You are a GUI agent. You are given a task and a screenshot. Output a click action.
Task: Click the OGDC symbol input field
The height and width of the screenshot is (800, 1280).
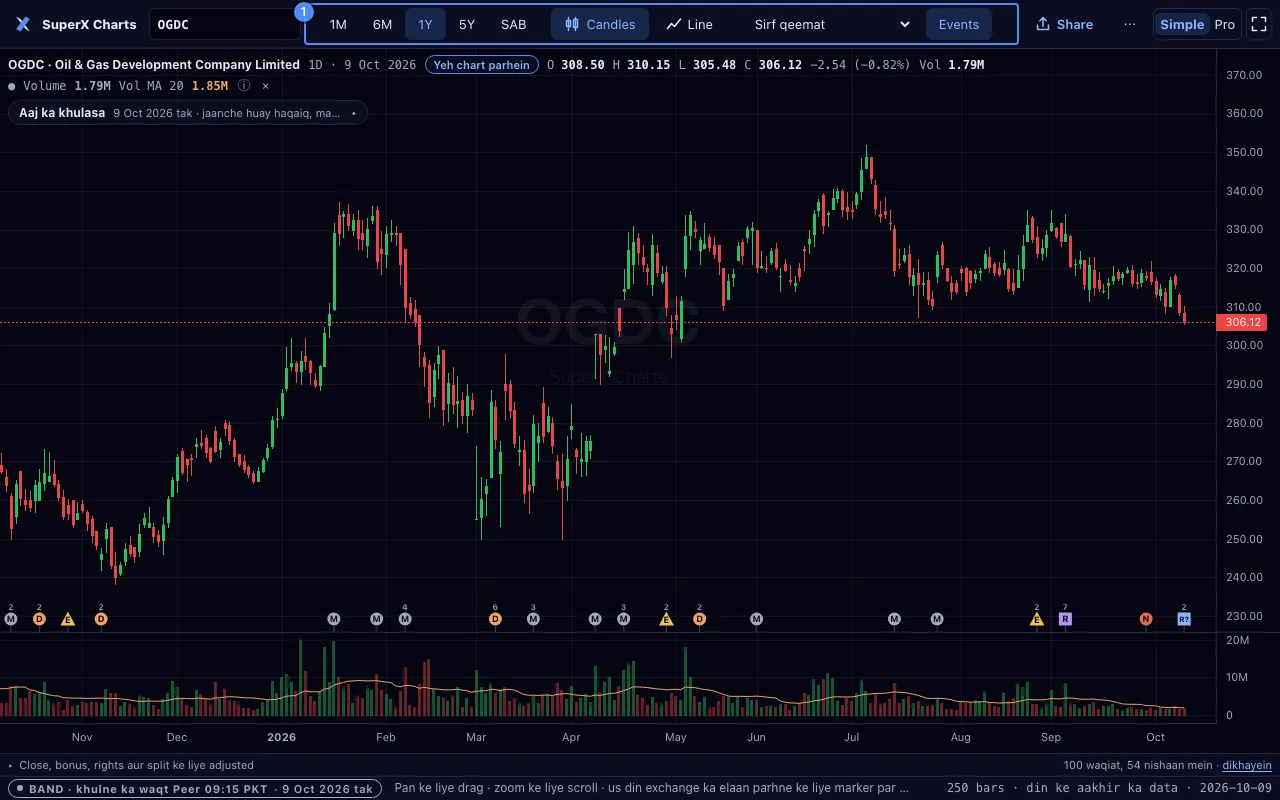[224, 24]
